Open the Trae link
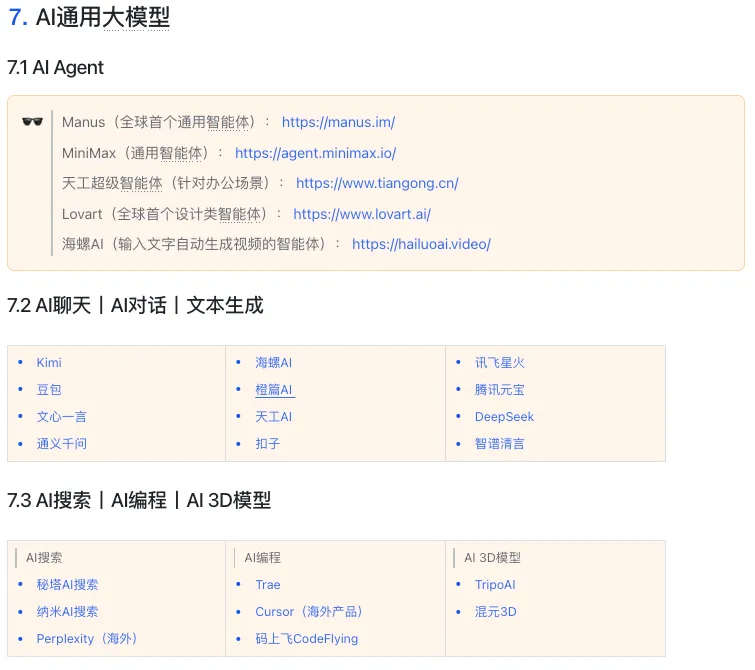755x670 pixels. click(x=268, y=585)
